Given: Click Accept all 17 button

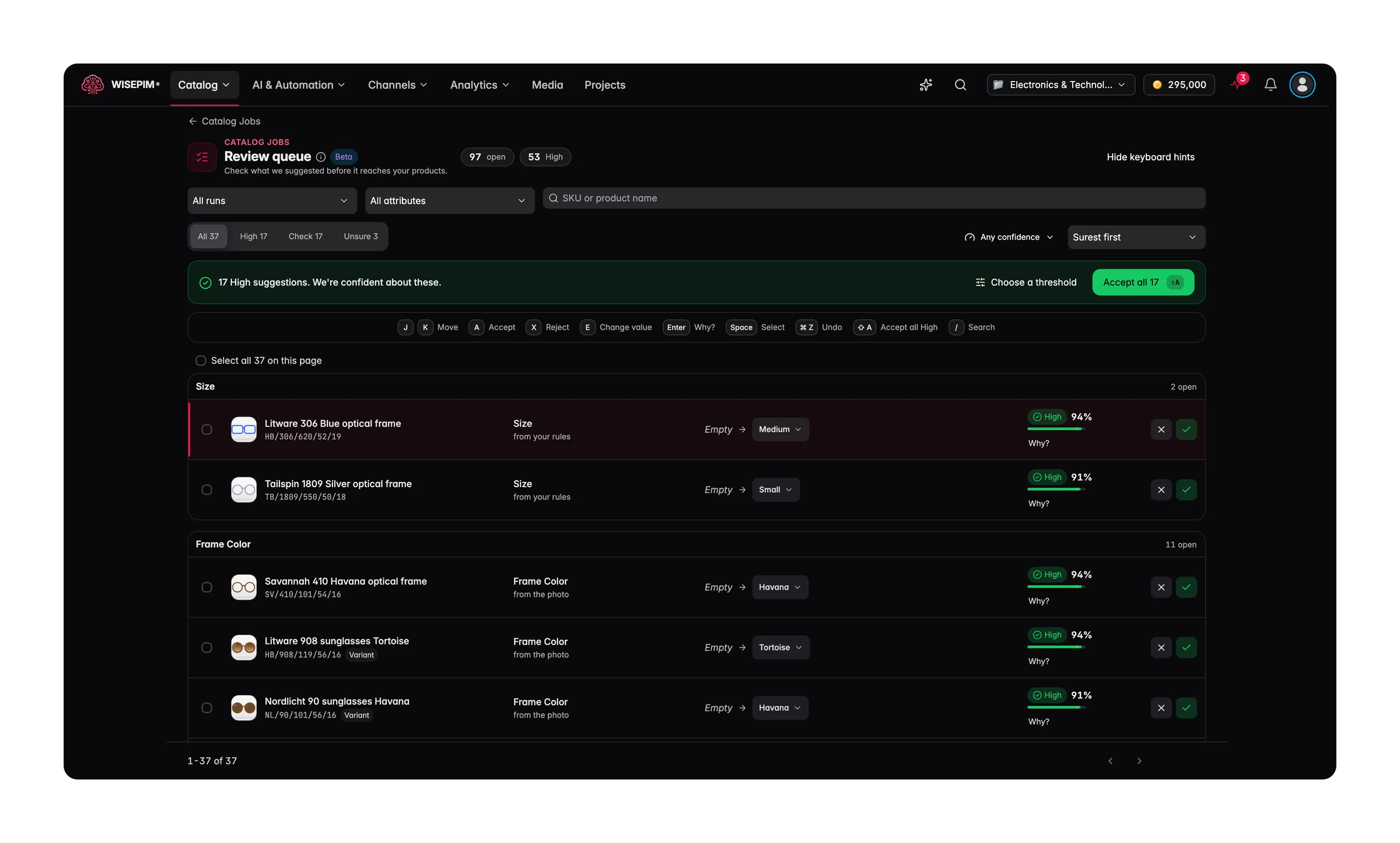Looking at the screenshot, I should point(1143,282).
